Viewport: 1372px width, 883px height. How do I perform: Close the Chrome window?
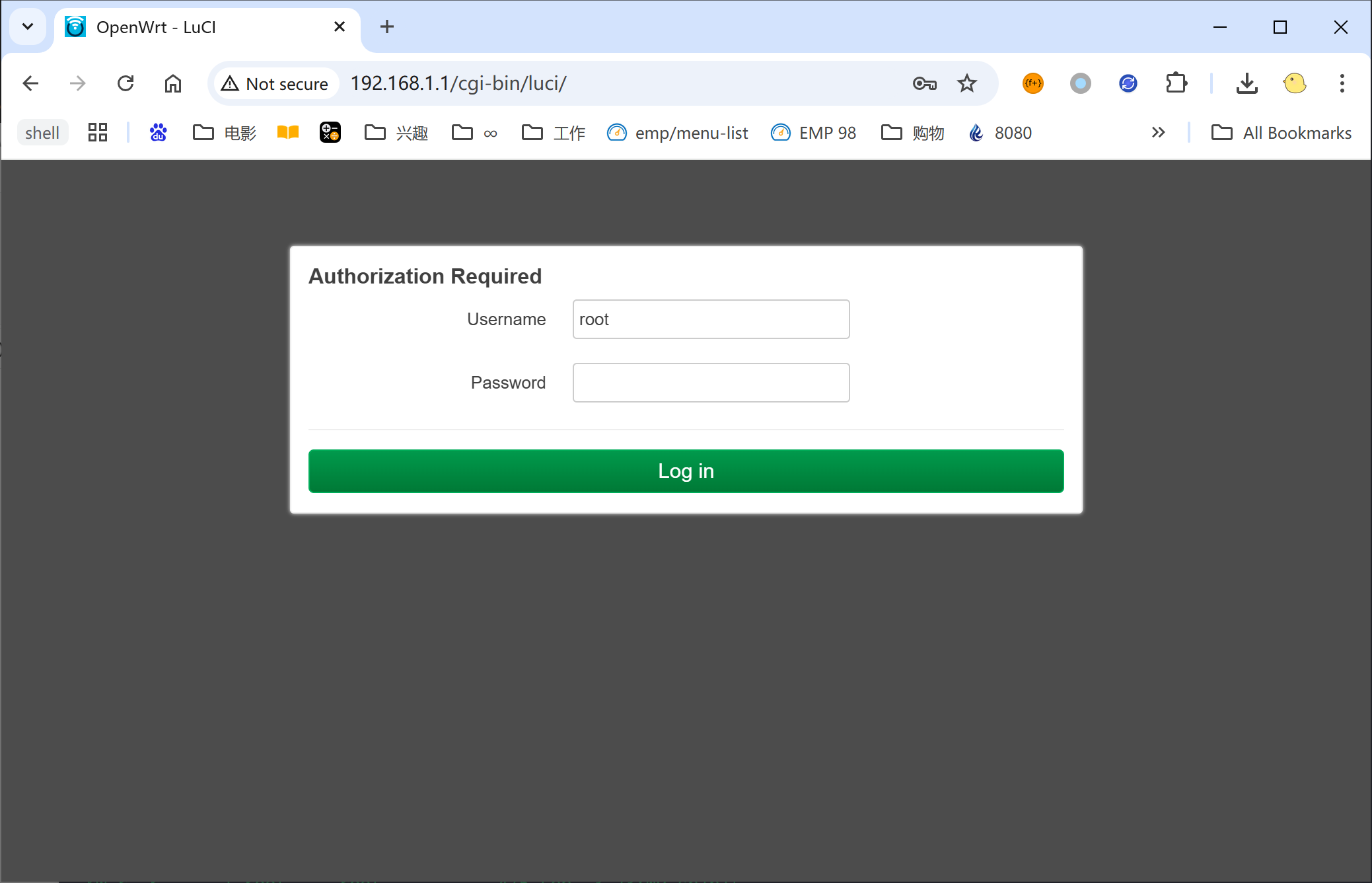point(1341,27)
